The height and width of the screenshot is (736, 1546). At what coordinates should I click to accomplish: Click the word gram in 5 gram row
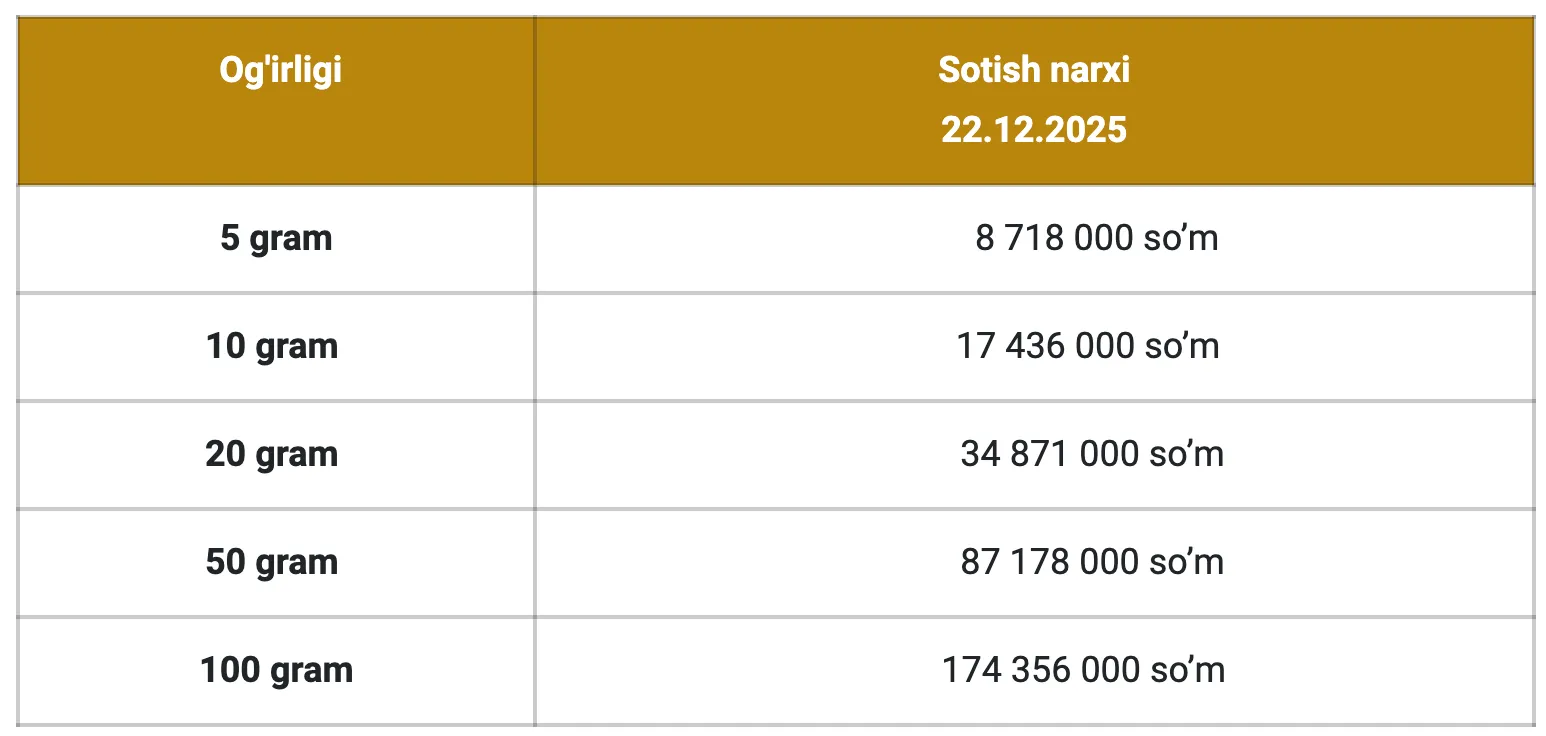click(291, 239)
